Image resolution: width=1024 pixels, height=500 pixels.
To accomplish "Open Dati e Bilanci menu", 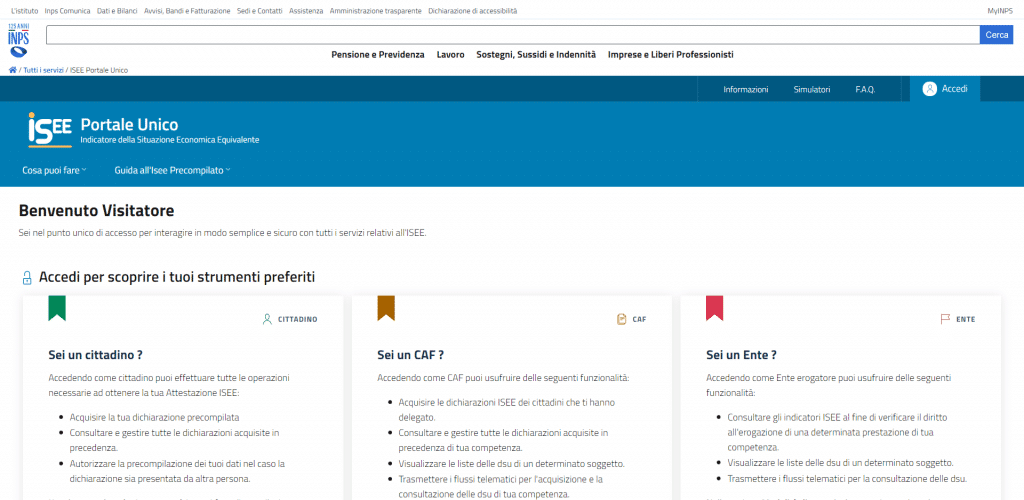I will click(x=117, y=11).
